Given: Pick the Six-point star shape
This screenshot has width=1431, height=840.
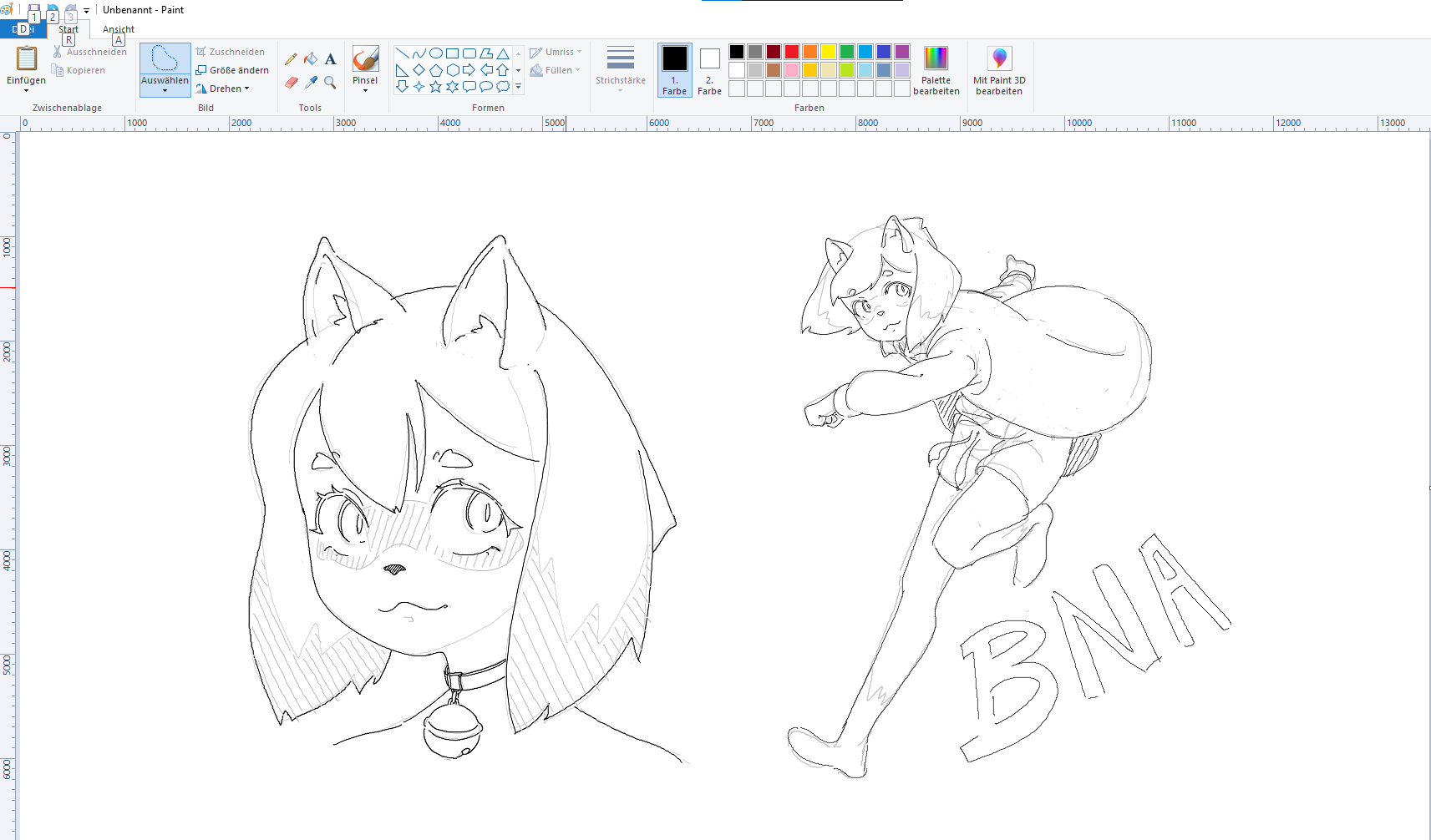Looking at the screenshot, I should (x=452, y=86).
